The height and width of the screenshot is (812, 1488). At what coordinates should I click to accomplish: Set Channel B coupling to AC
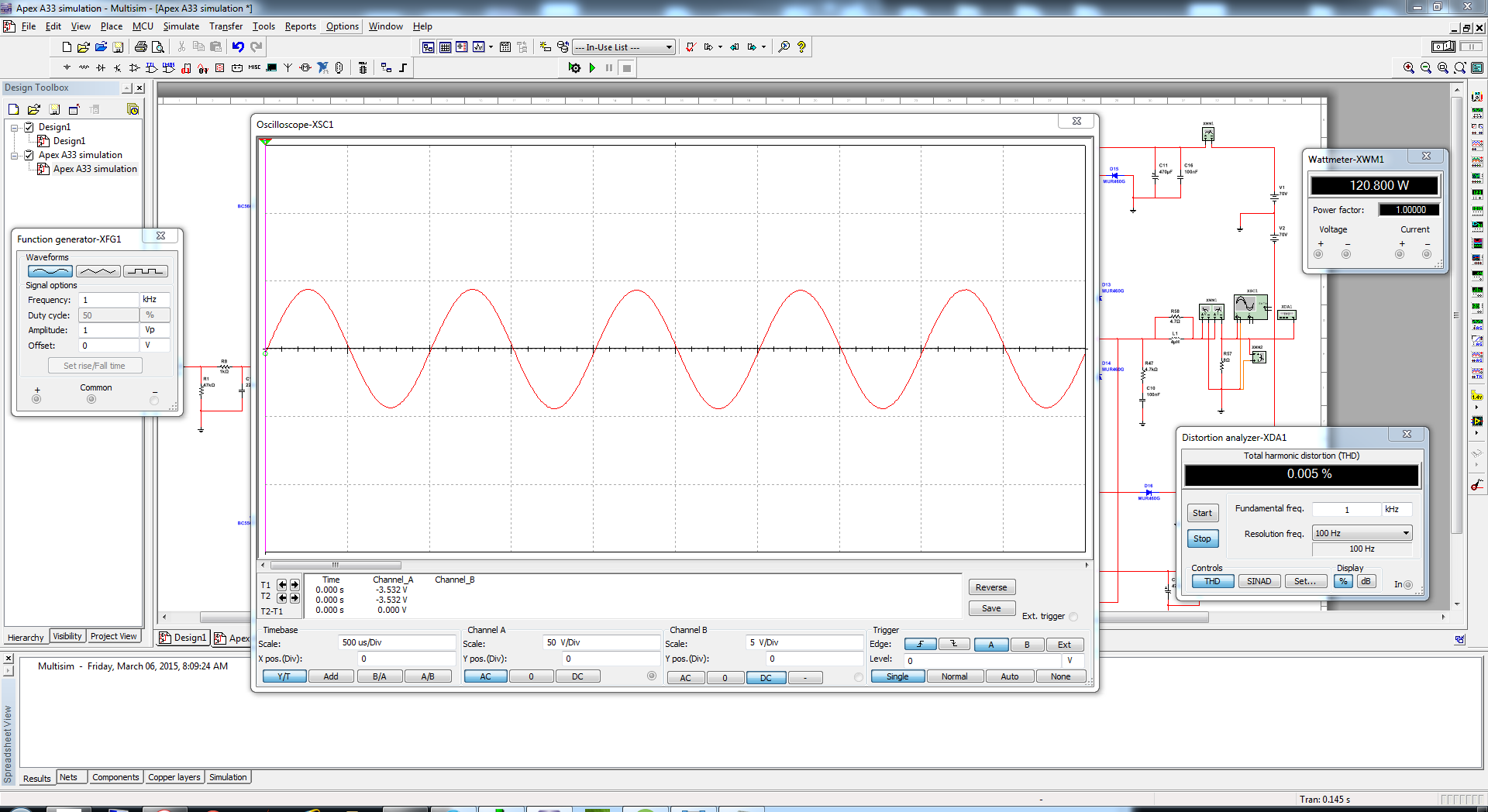(x=685, y=678)
